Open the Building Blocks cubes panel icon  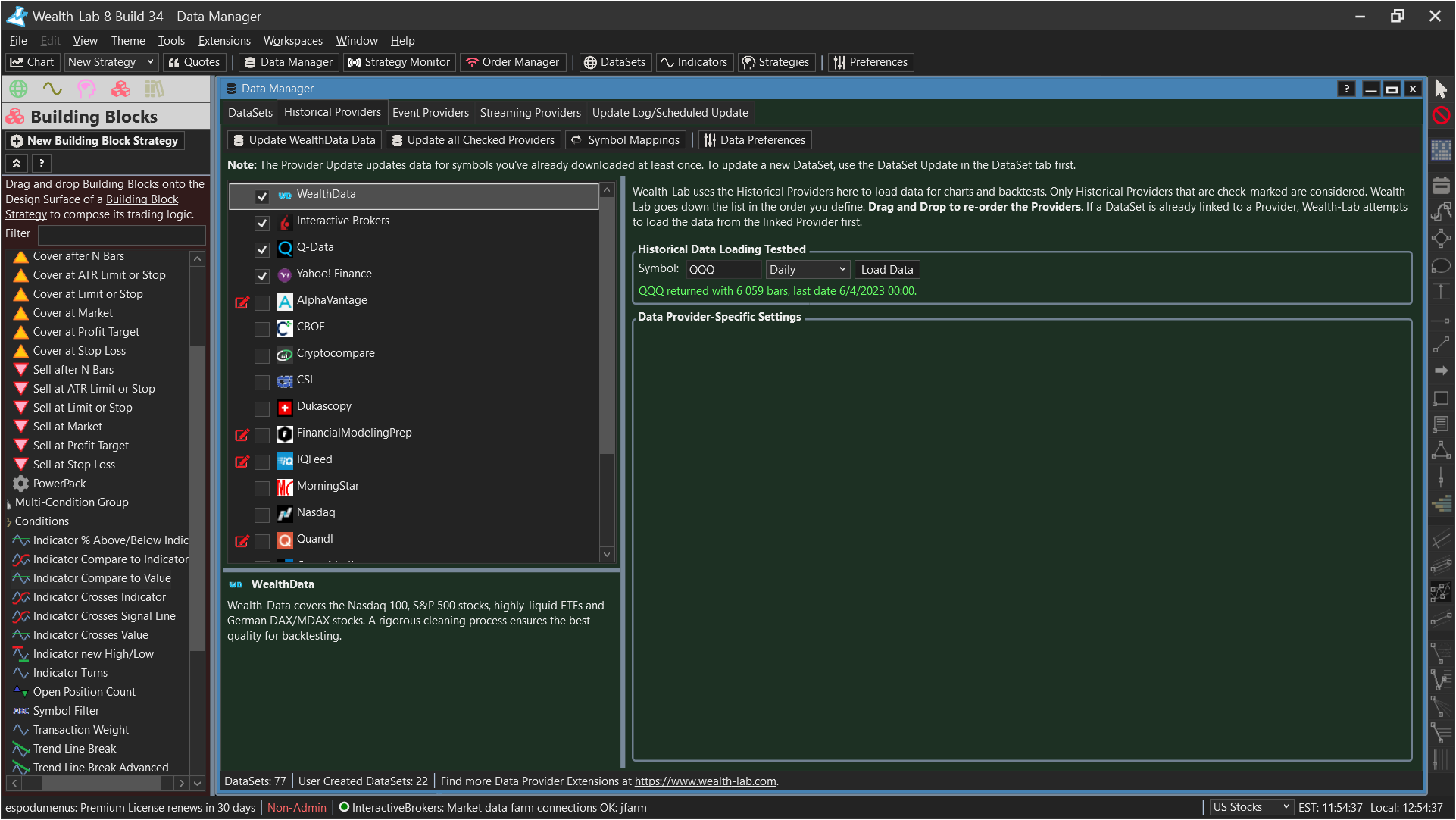tap(120, 89)
